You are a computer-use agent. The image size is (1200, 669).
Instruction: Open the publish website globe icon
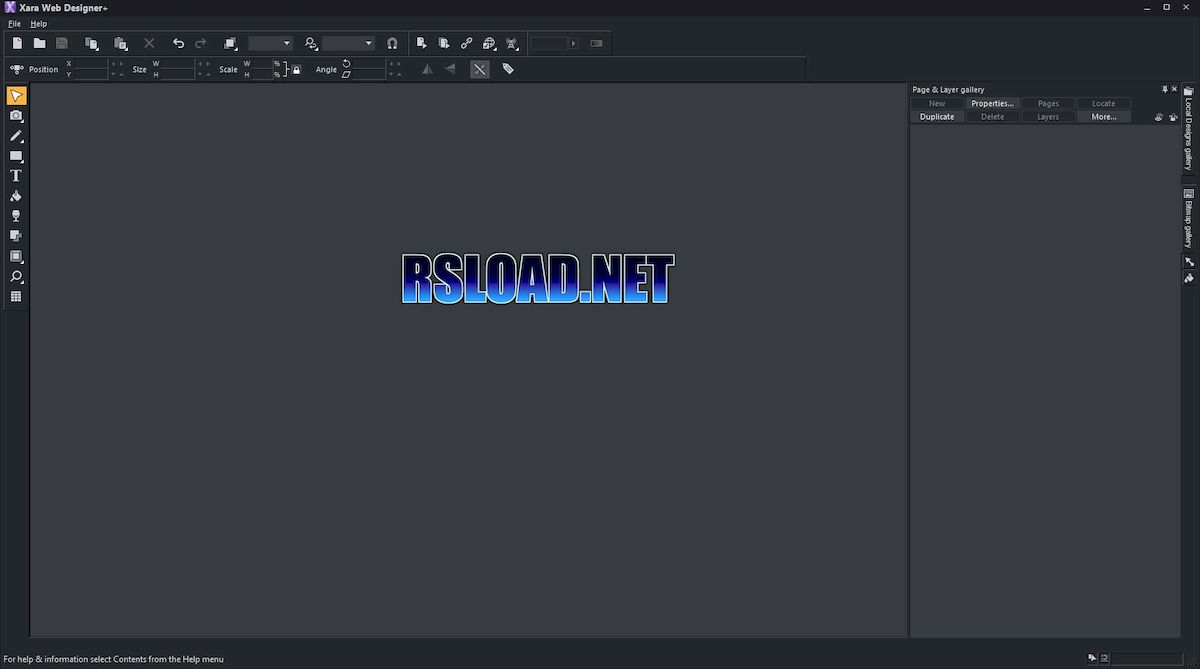click(x=489, y=43)
